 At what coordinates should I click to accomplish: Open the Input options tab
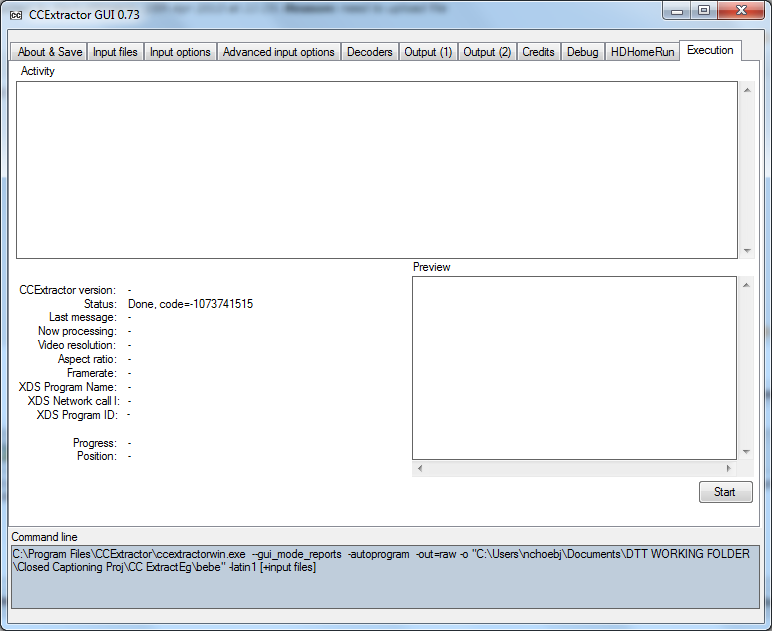click(x=180, y=52)
